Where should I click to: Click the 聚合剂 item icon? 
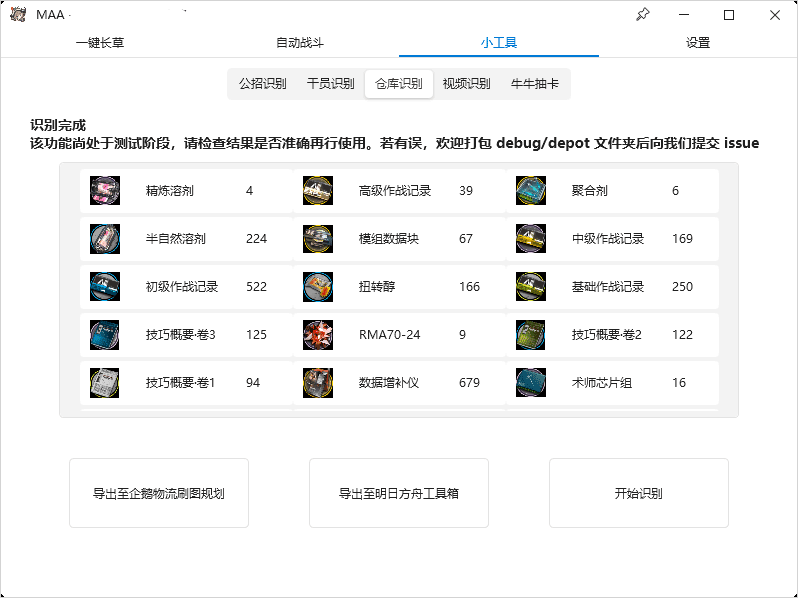[x=531, y=191]
